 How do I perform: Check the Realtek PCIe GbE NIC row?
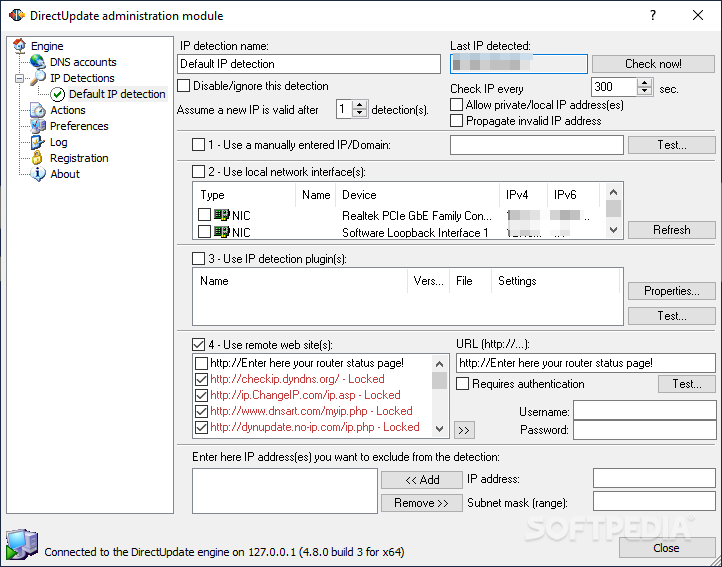204,215
